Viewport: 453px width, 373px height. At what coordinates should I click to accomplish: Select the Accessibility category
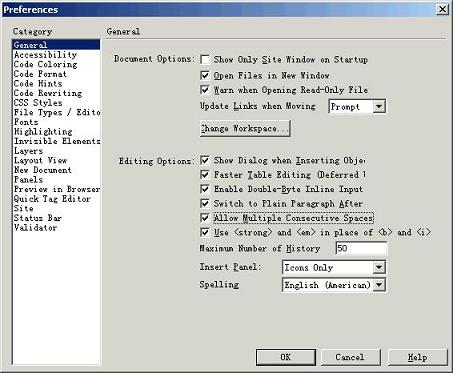[x=45, y=55]
